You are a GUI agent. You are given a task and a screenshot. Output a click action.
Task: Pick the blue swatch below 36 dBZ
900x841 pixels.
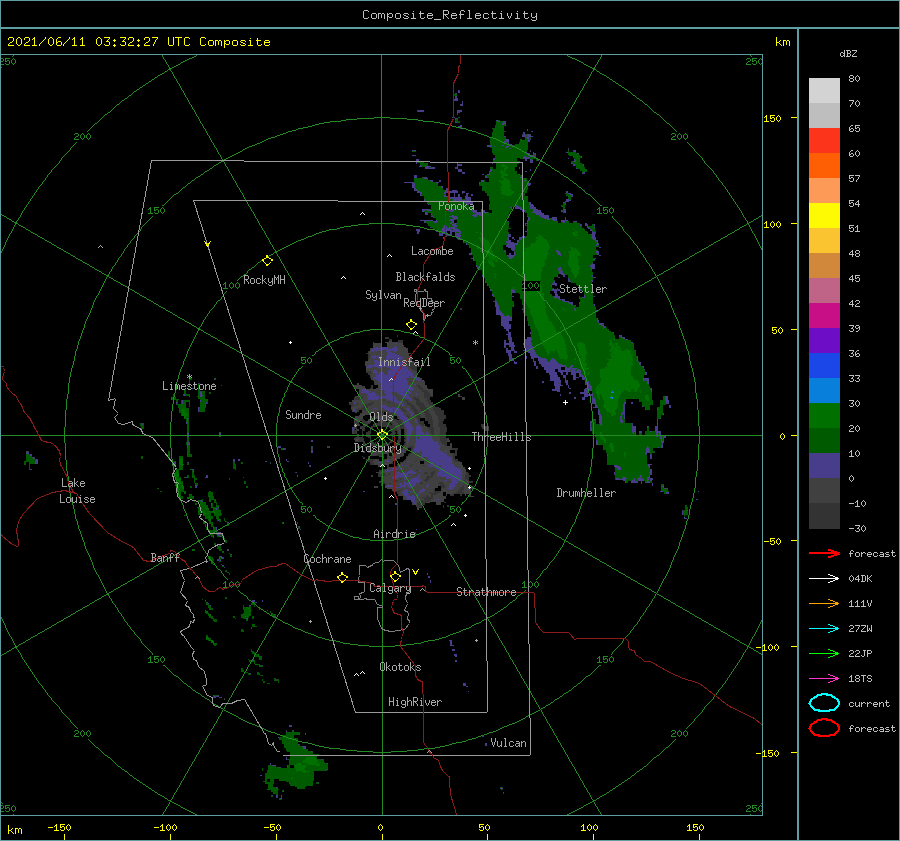click(x=824, y=366)
